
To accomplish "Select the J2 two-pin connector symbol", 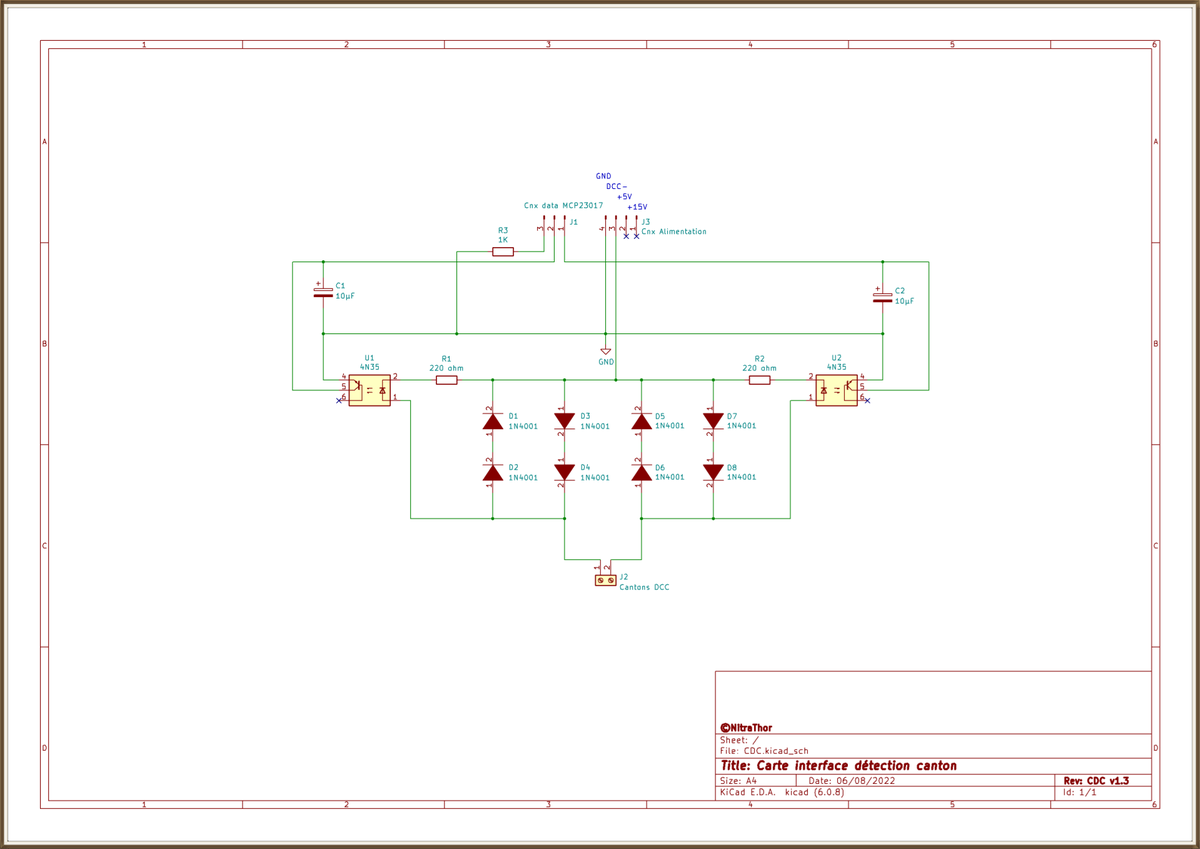I will click(x=606, y=580).
